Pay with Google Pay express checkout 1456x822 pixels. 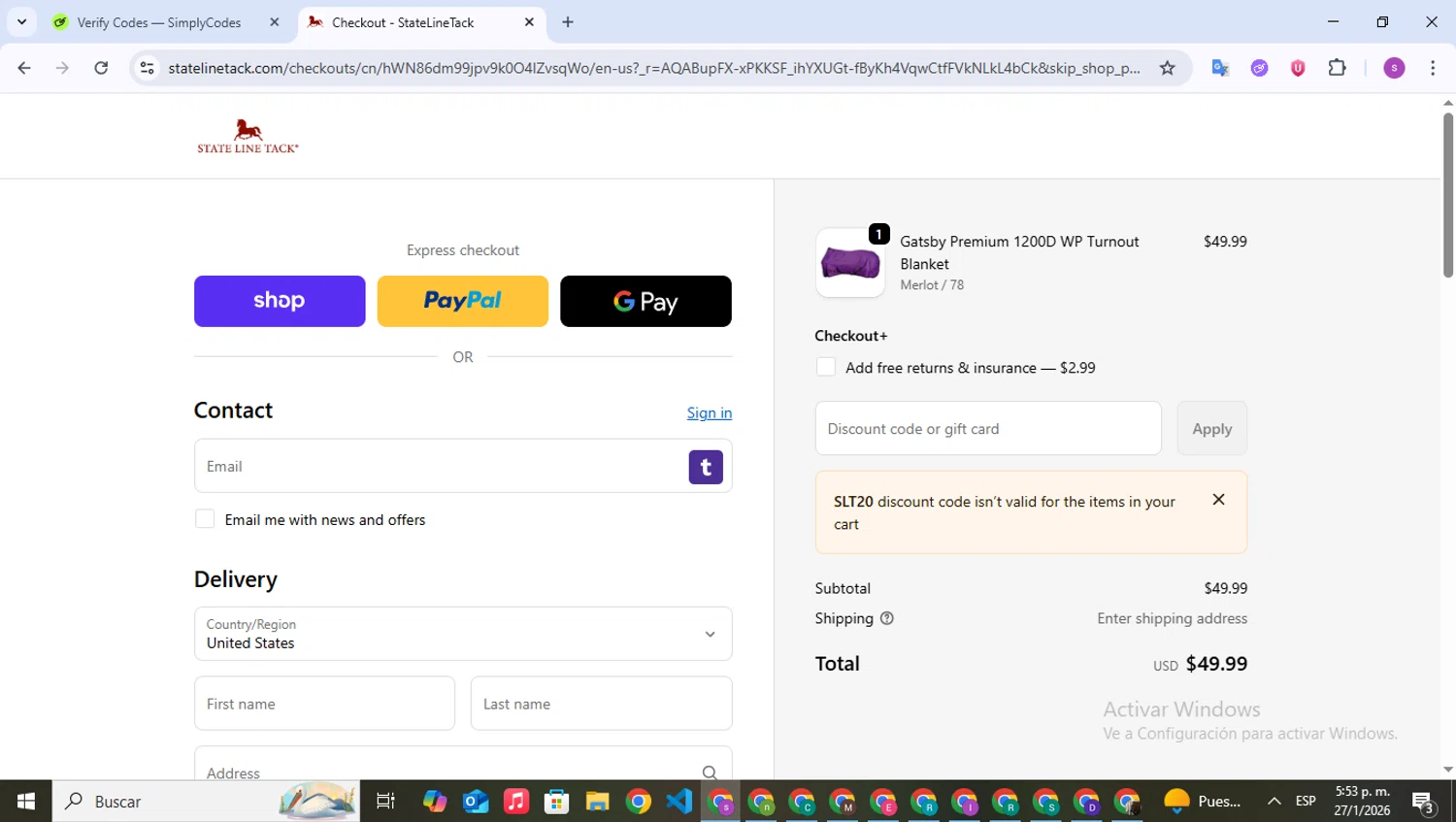tap(645, 301)
